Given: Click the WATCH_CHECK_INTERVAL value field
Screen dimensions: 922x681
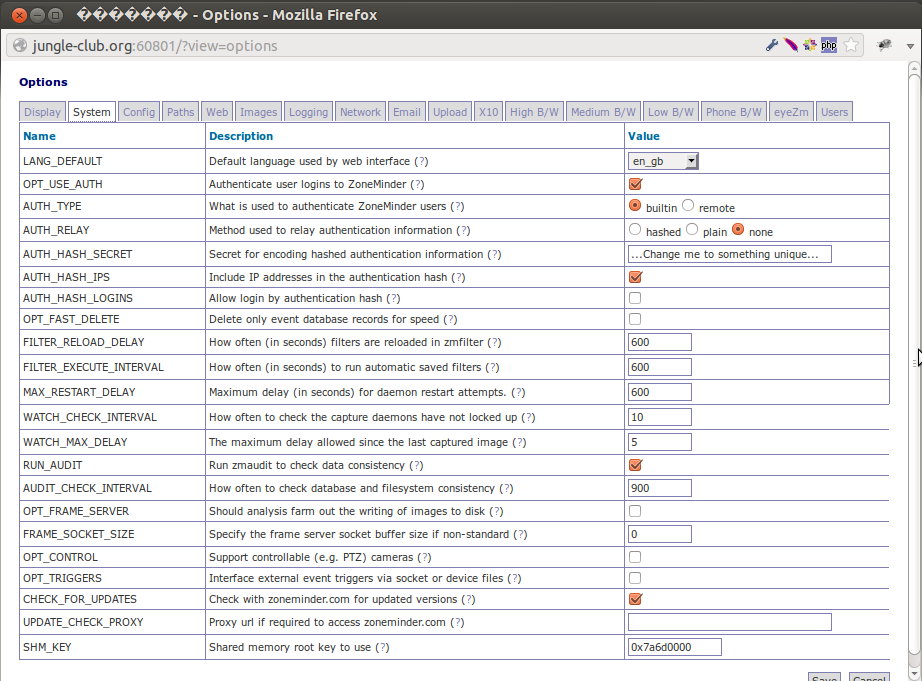Looking at the screenshot, I should (660, 417).
